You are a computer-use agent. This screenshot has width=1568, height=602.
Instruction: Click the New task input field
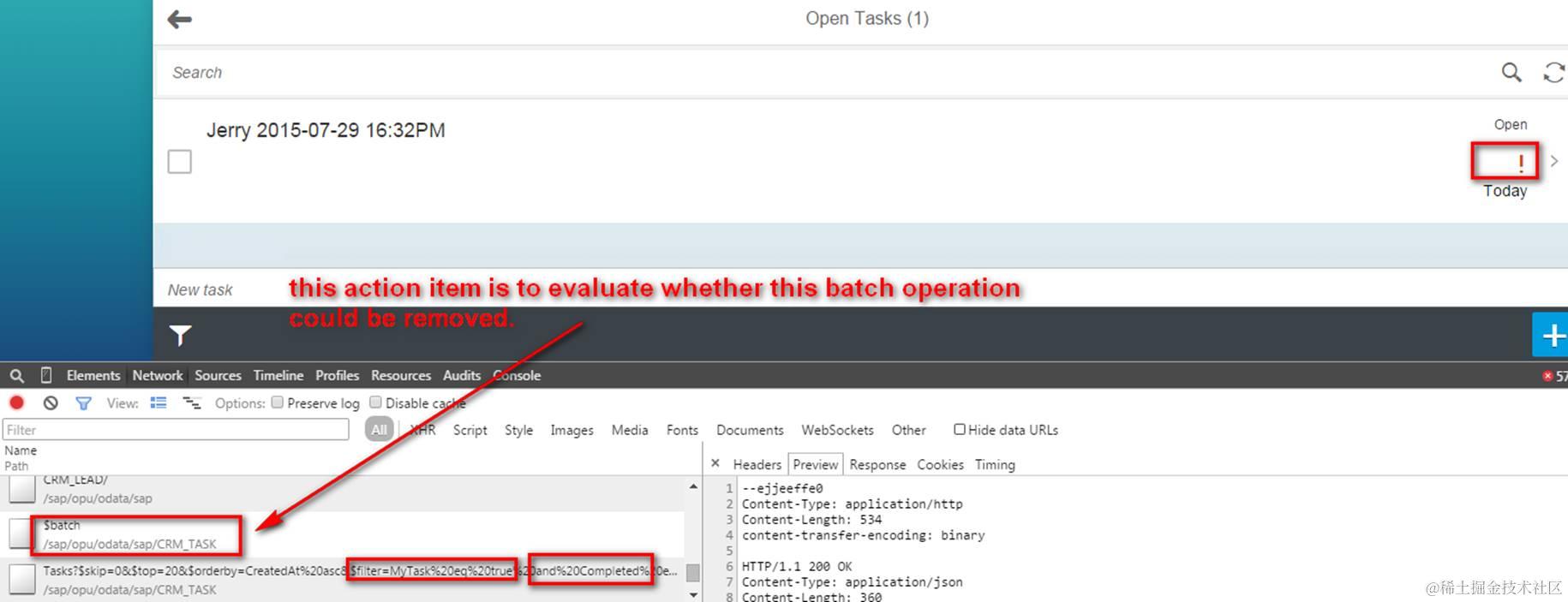(x=860, y=289)
